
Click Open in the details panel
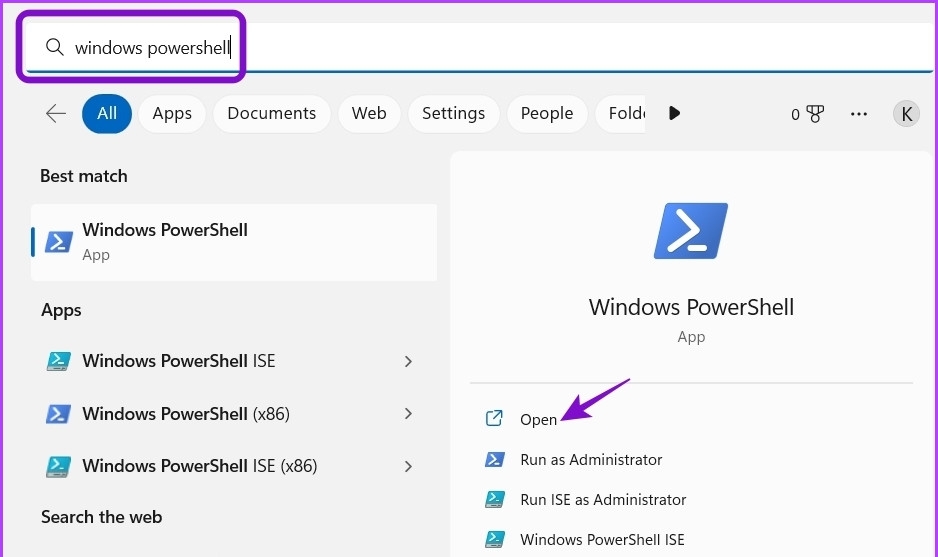[x=538, y=419]
